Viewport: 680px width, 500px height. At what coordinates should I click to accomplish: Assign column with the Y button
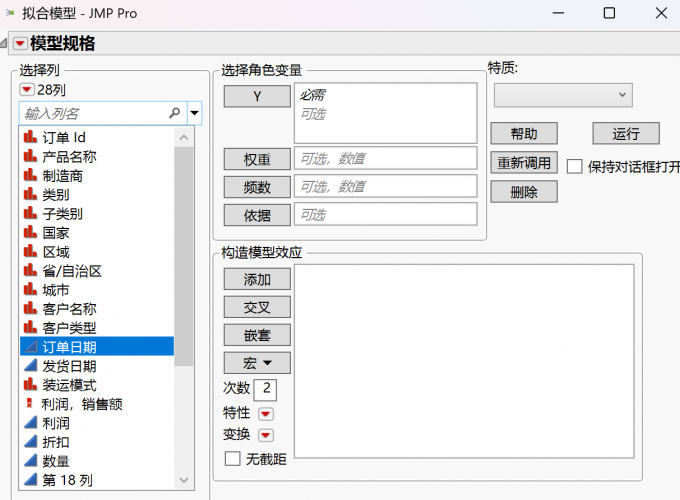pos(257,96)
